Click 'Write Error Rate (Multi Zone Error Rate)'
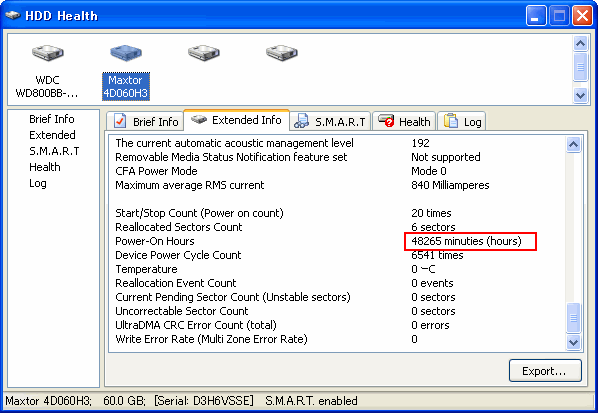The width and height of the screenshot is (598, 413). [x=211, y=339]
